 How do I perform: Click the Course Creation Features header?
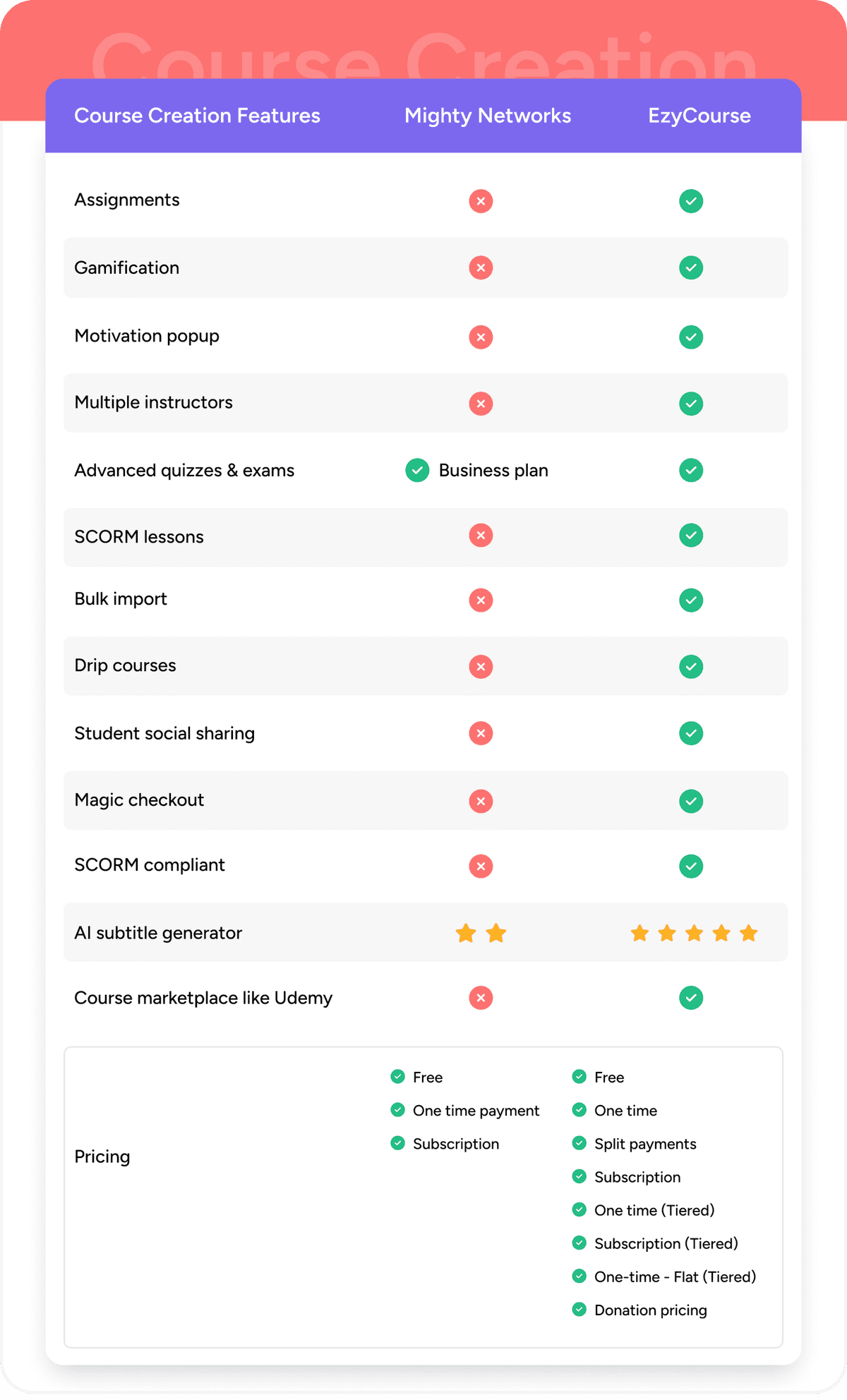197,116
